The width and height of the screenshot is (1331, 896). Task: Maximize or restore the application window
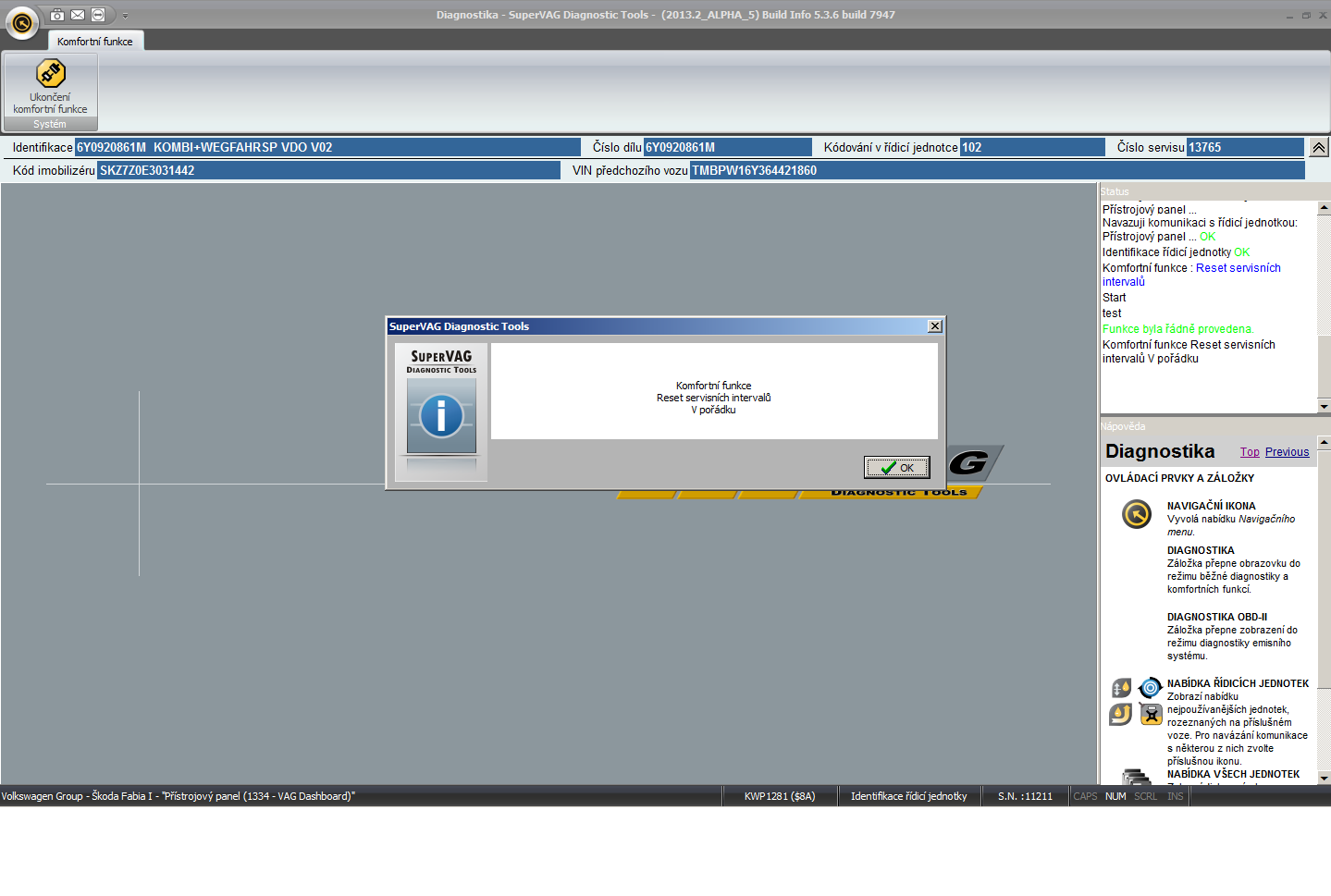click(x=1306, y=16)
